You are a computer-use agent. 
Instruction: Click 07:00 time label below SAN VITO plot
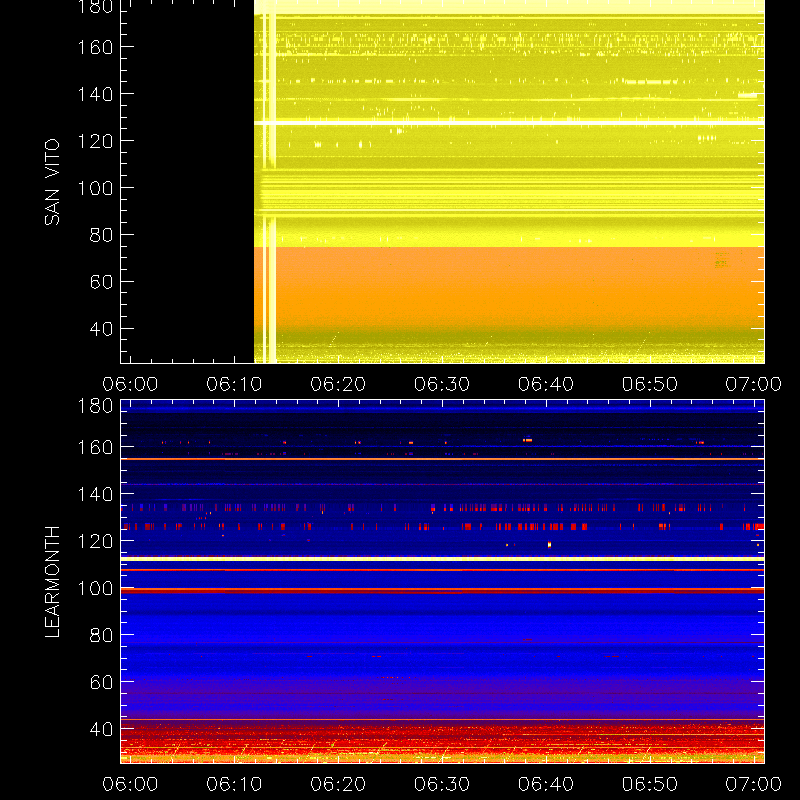click(754, 384)
